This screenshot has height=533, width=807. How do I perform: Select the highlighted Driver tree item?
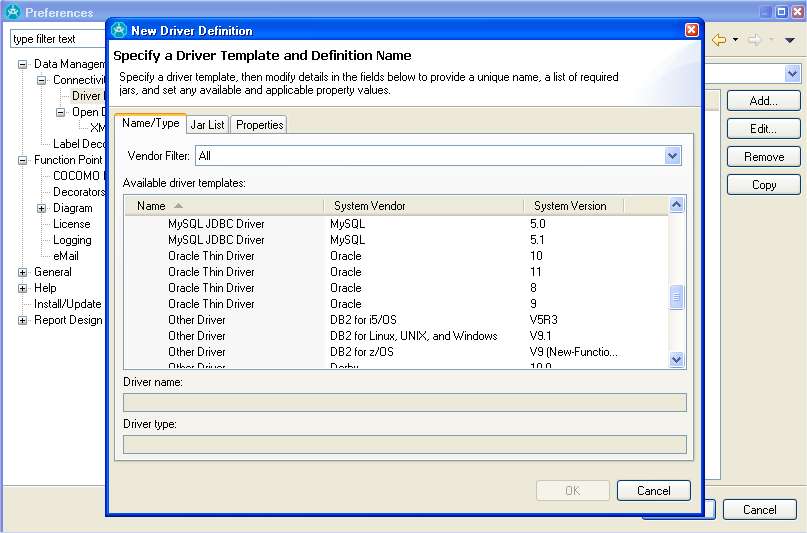click(x=88, y=96)
